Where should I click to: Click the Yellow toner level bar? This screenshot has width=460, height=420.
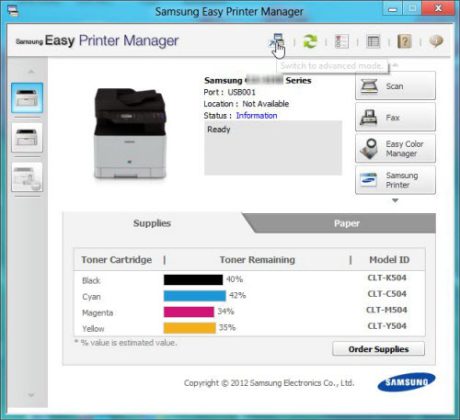tap(190, 328)
